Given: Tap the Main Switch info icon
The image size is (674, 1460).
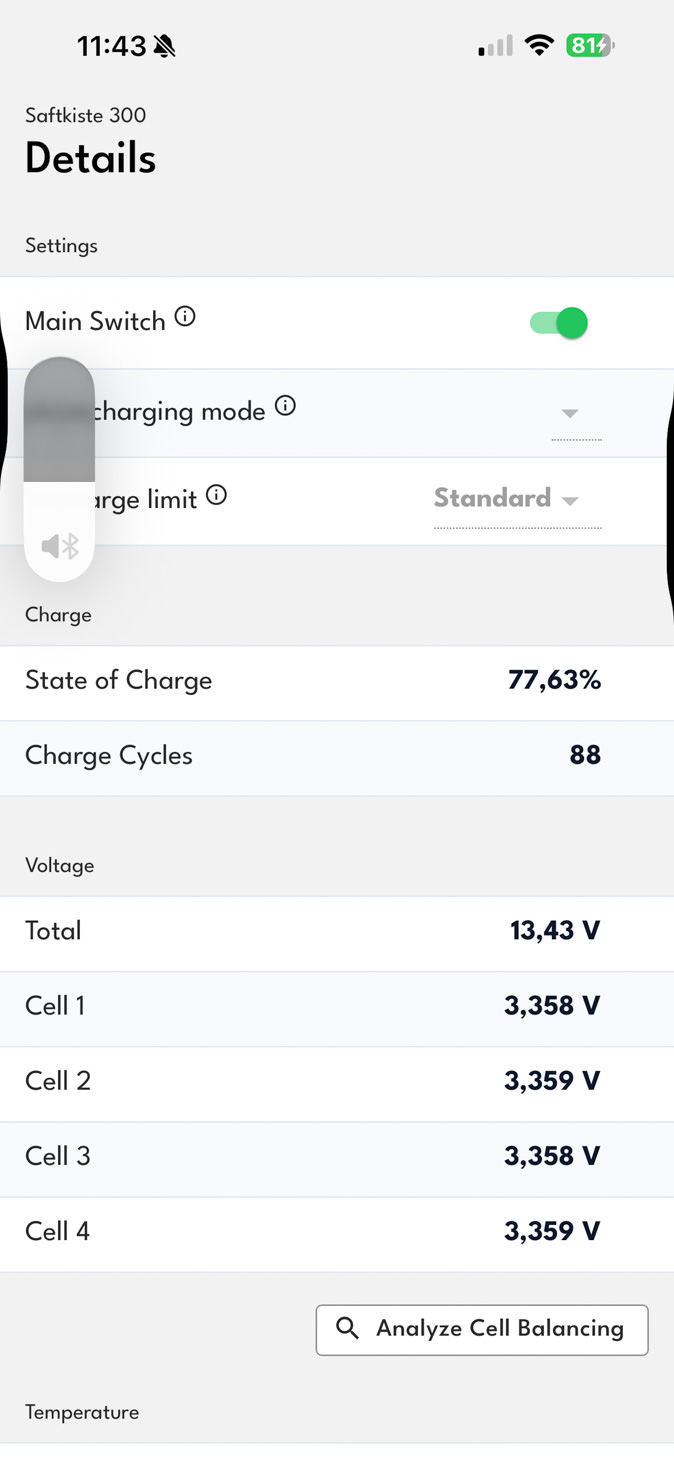Looking at the screenshot, I should coord(185,317).
